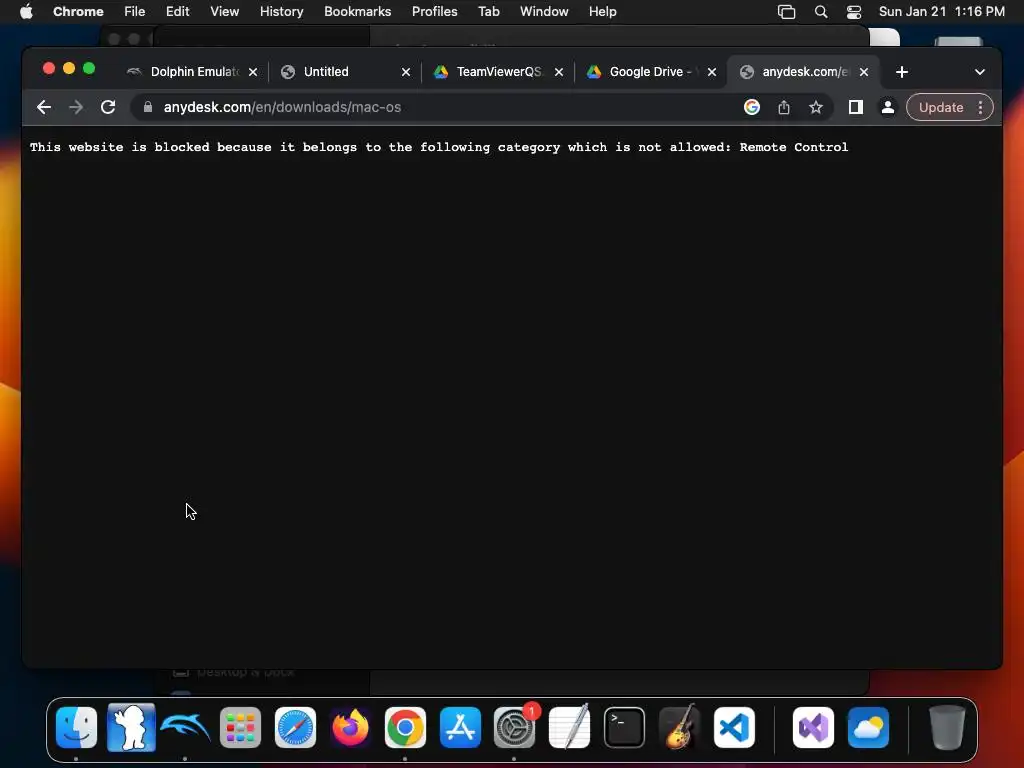
Task: Open the Chrome side panel
Action: [x=856, y=107]
